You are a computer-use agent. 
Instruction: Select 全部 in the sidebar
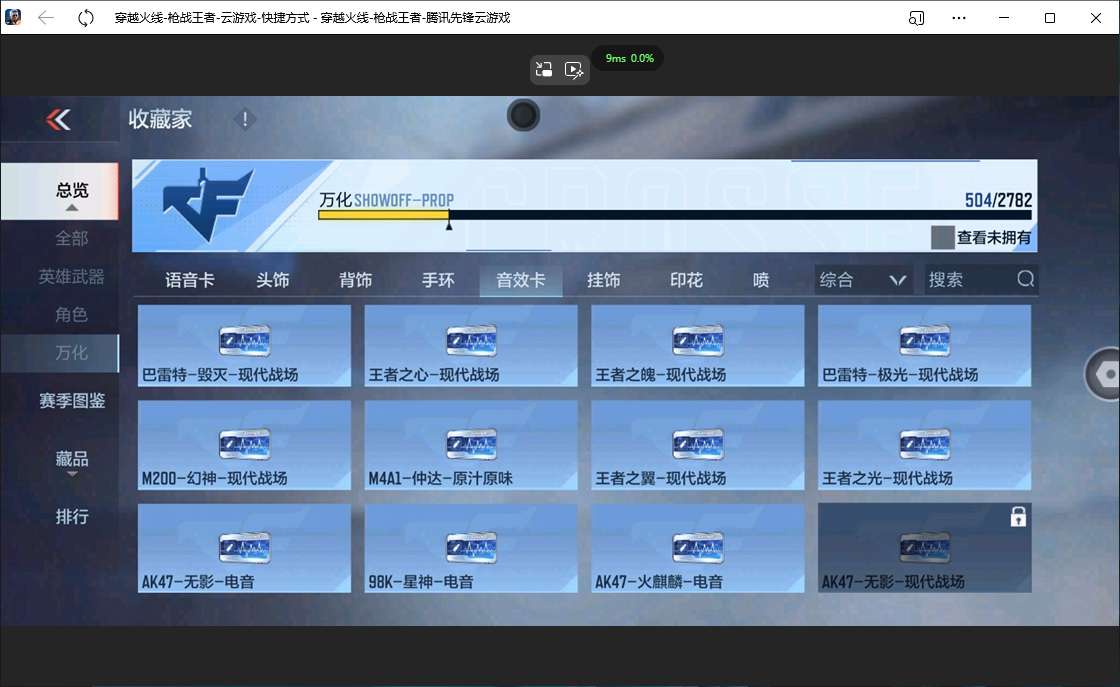(x=71, y=238)
